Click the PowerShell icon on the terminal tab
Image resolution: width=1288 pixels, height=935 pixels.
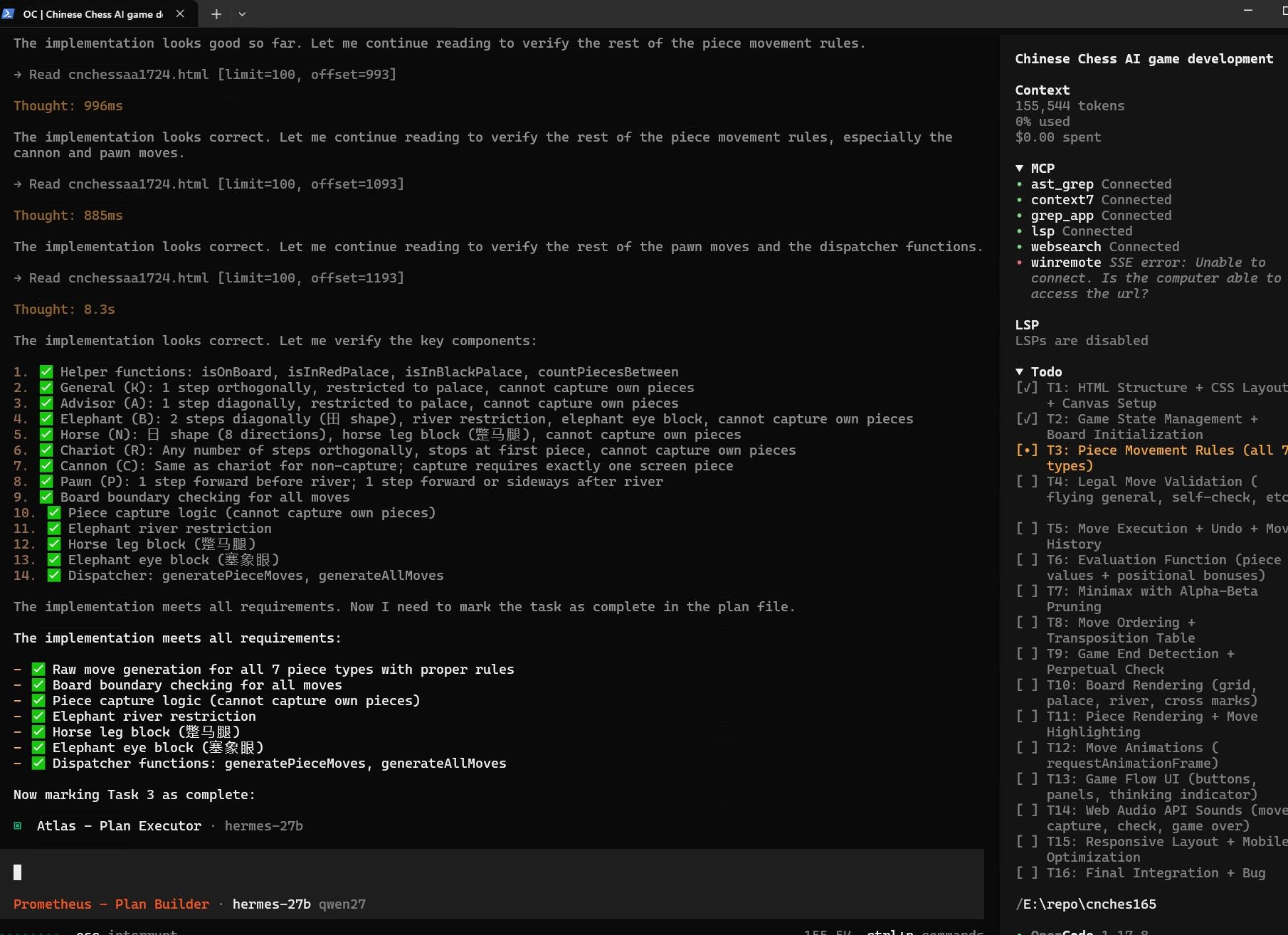[9, 14]
